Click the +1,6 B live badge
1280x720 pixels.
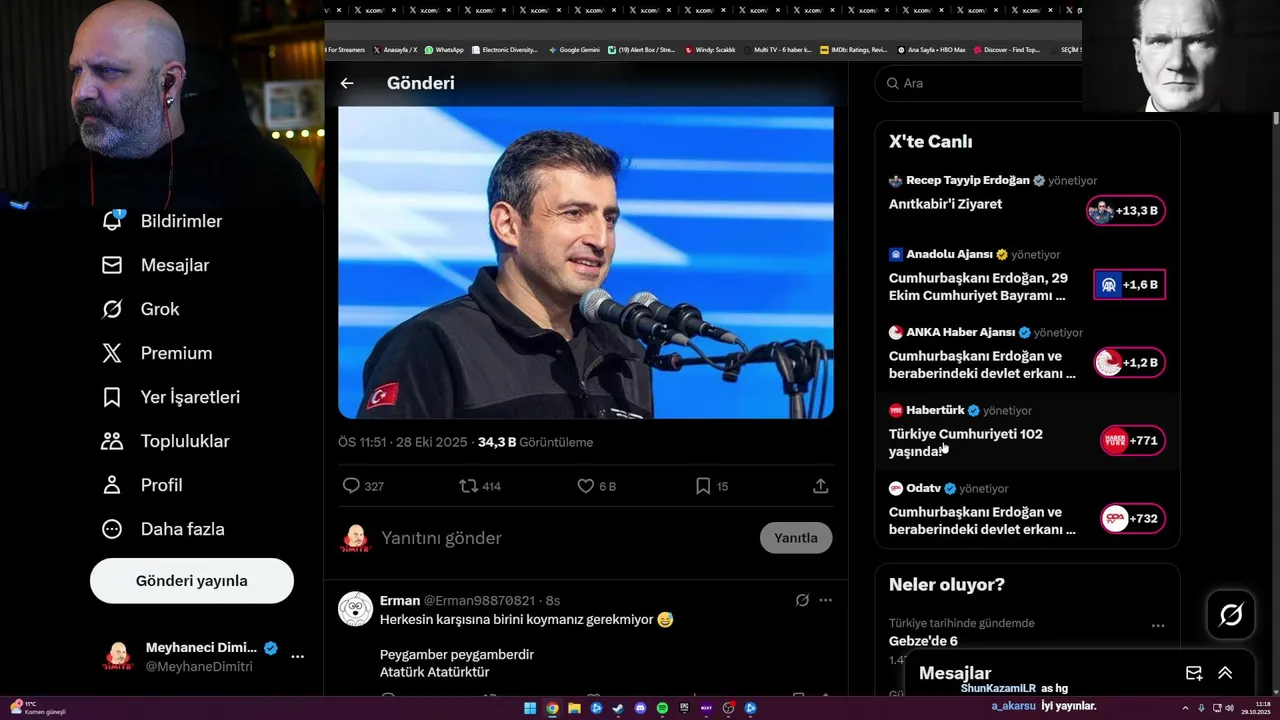point(1129,285)
